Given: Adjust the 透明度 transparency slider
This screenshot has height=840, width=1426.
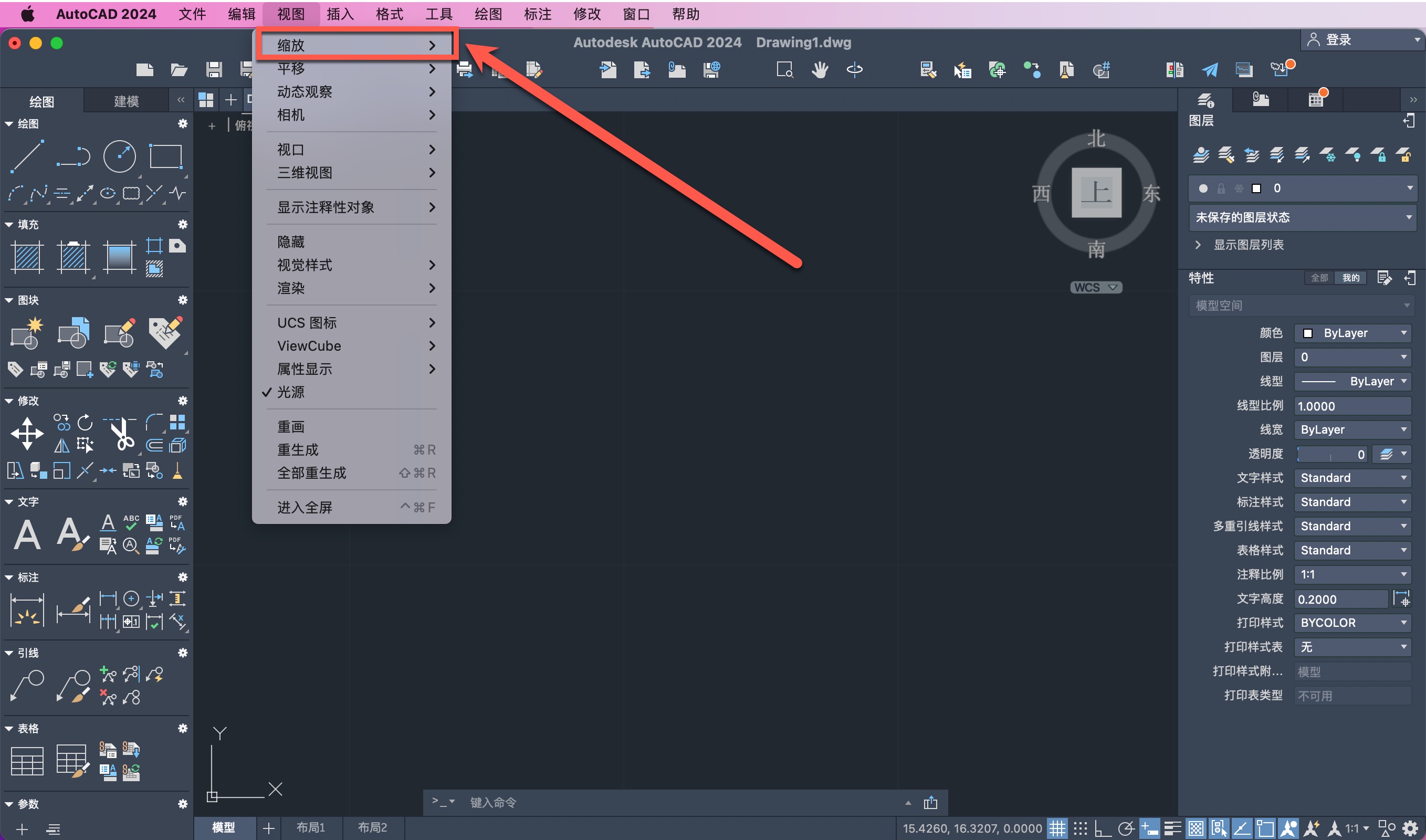Looking at the screenshot, I should coord(1327,454).
